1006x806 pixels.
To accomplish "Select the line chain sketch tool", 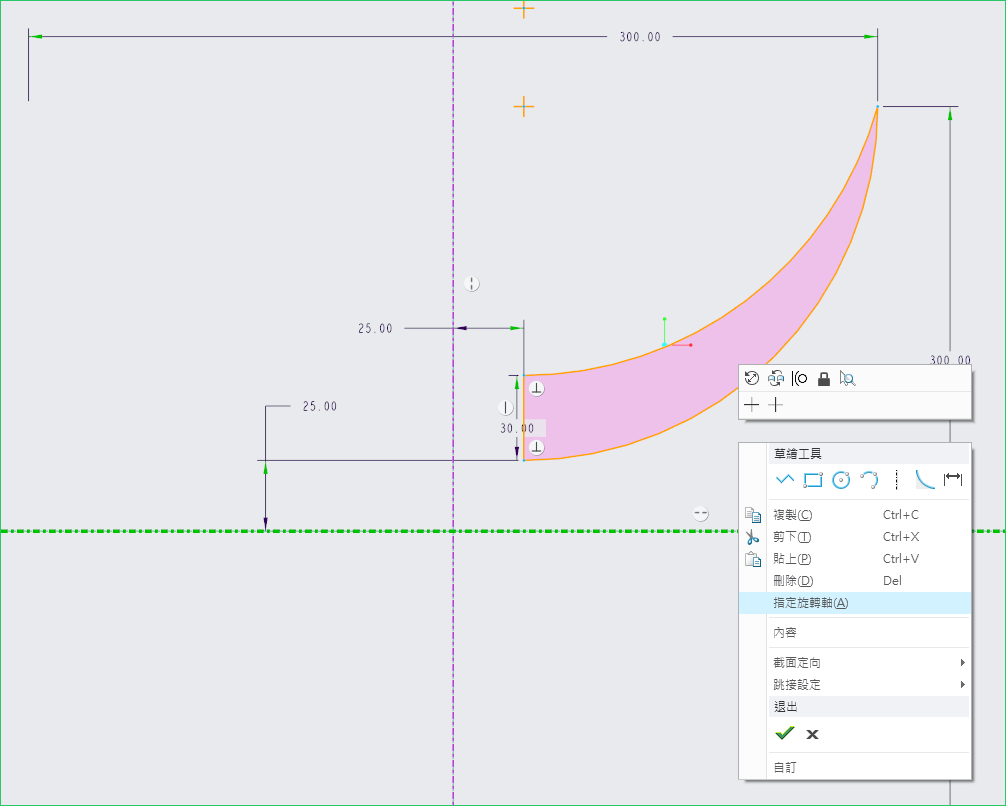I will [x=785, y=480].
